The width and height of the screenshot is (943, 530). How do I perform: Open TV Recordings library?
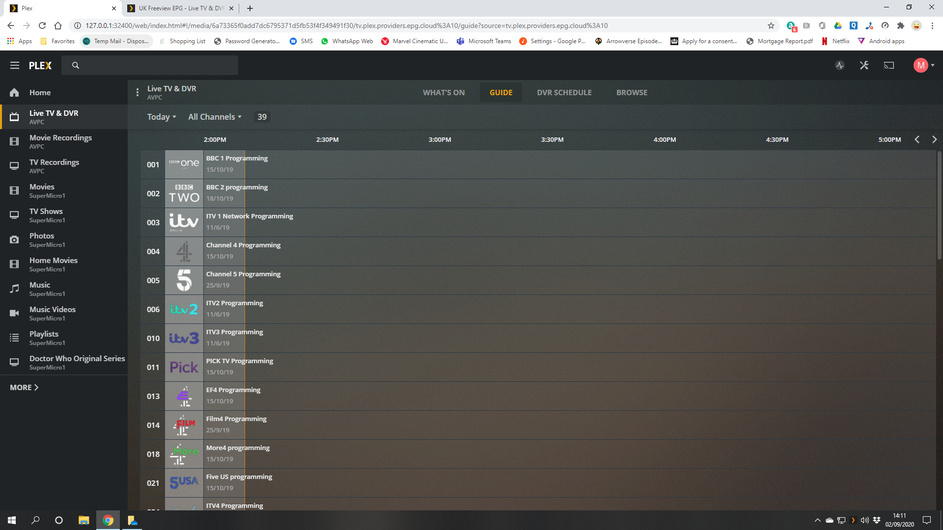pos(64,166)
